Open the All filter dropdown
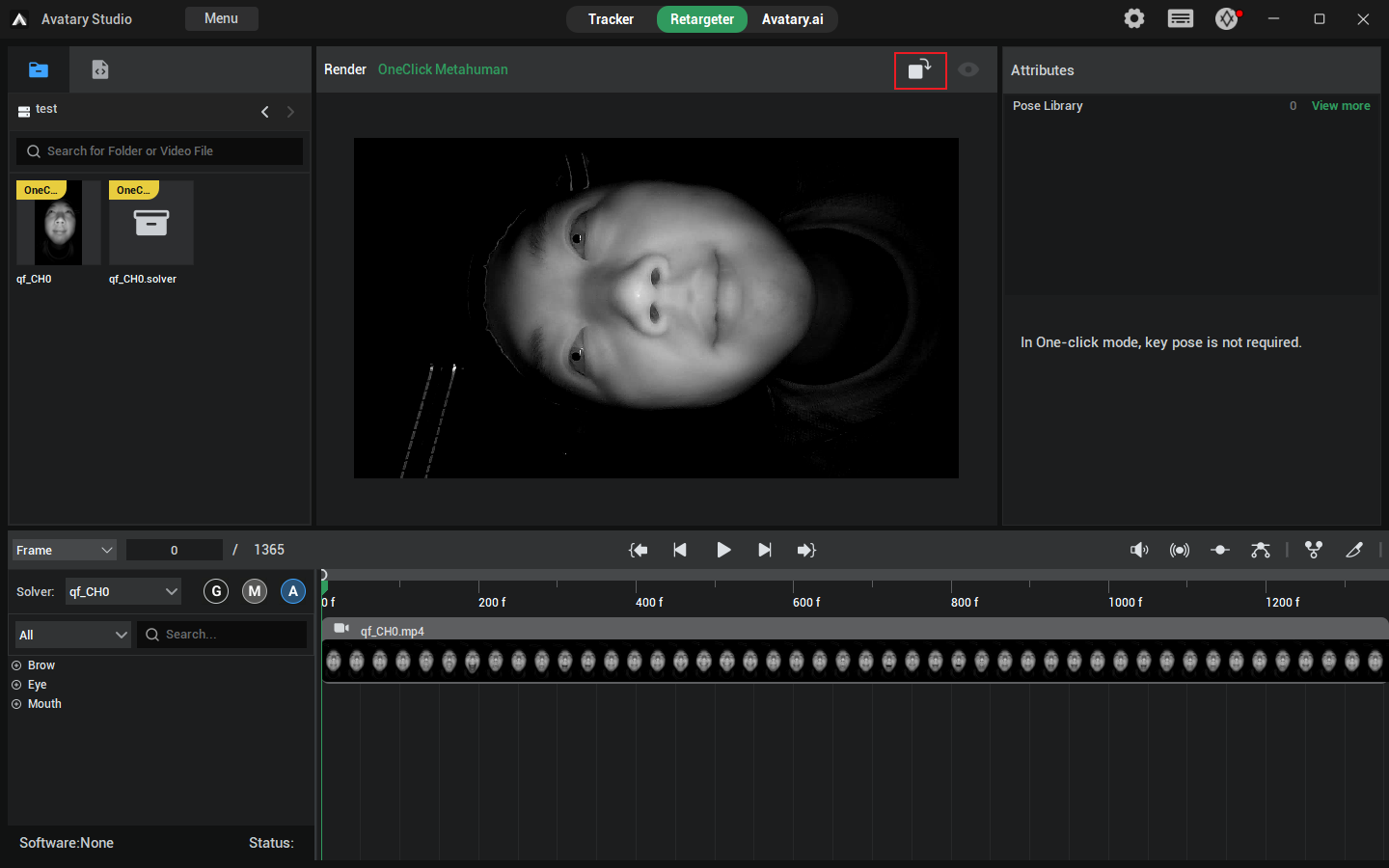 click(x=73, y=635)
